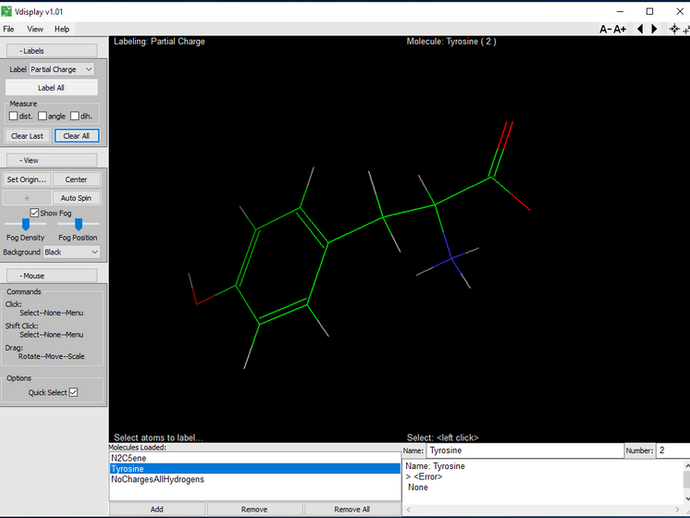Image resolution: width=690 pixels, height=518 pixels.
Task: Go to previous molecule with left arrow
Action: tap(640, 29)
